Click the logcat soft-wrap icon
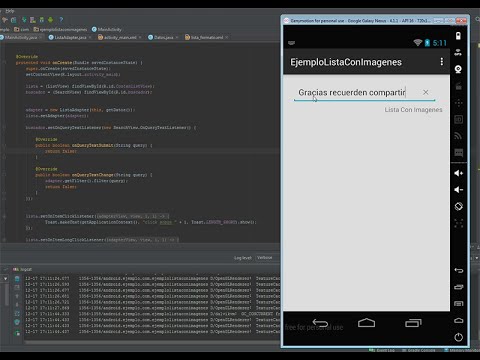The image size is (480, 360). click(17, 314)
